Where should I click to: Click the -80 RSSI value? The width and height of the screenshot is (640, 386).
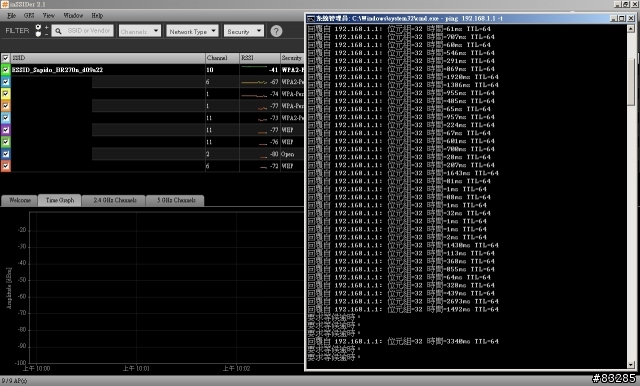click(x=274, y=154)
